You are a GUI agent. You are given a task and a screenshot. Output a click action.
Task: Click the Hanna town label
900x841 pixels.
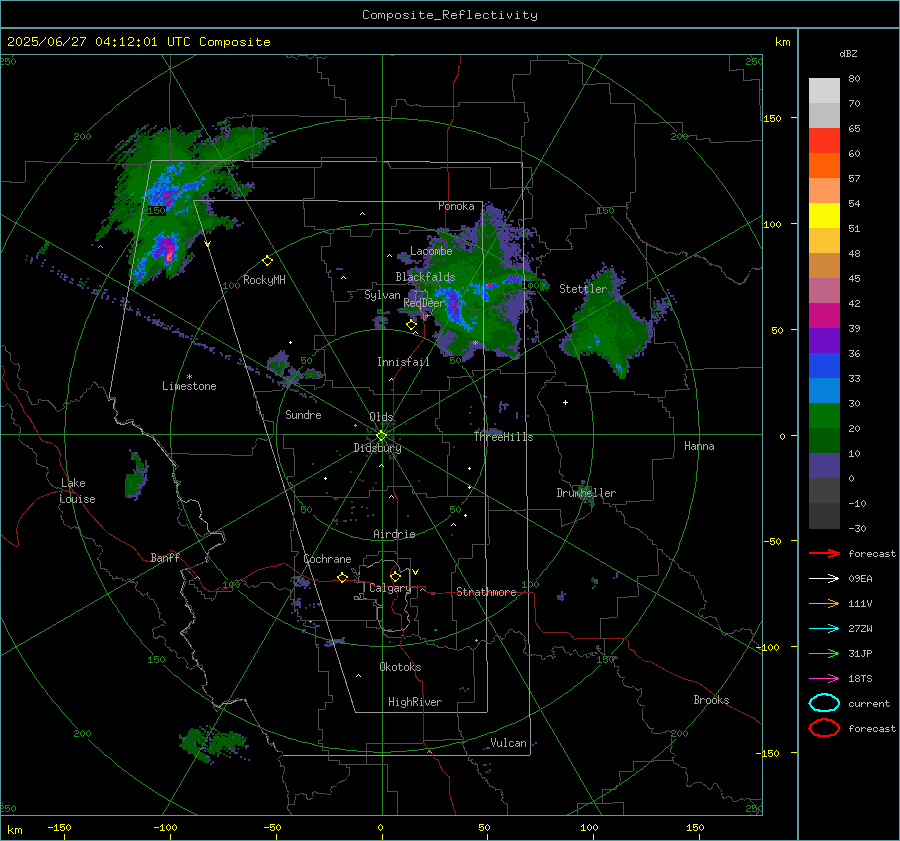click(x=699, y=446)
